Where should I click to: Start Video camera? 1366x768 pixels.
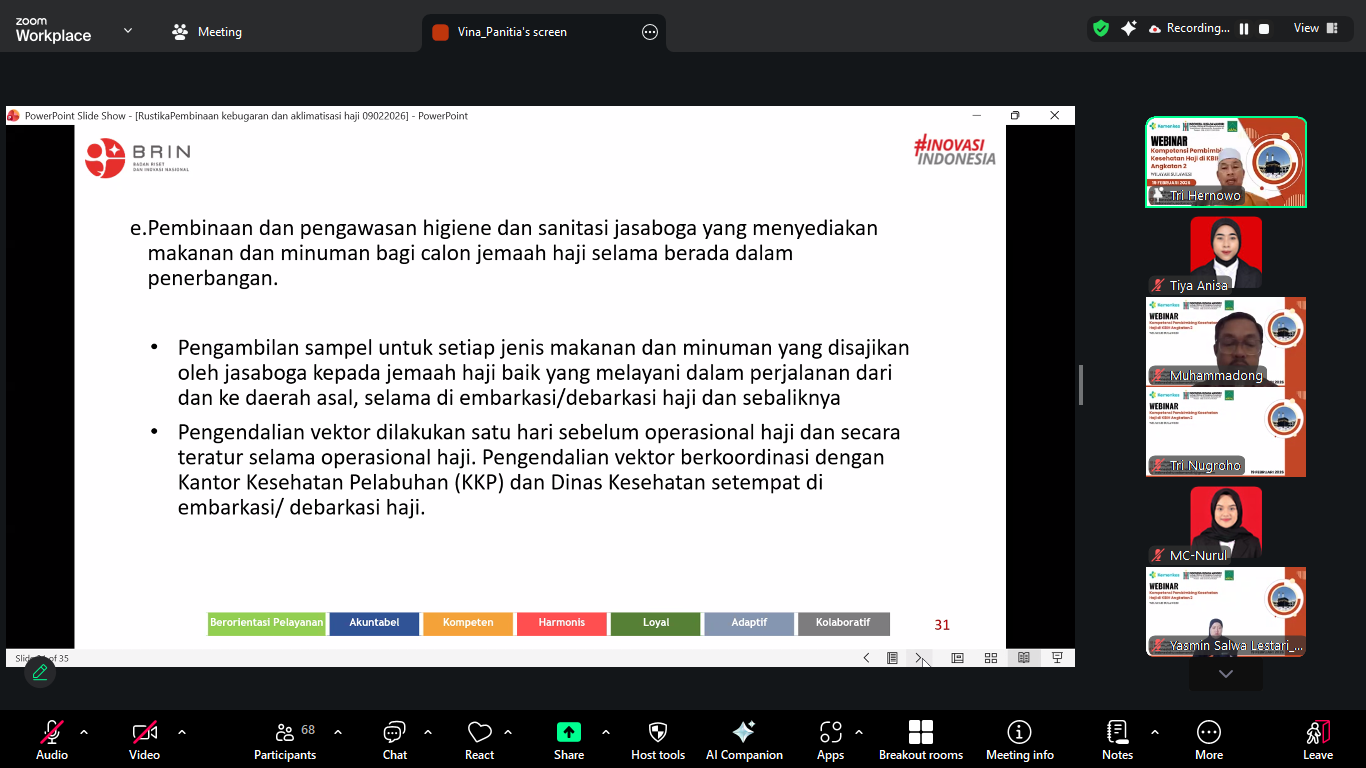(144, 740)
